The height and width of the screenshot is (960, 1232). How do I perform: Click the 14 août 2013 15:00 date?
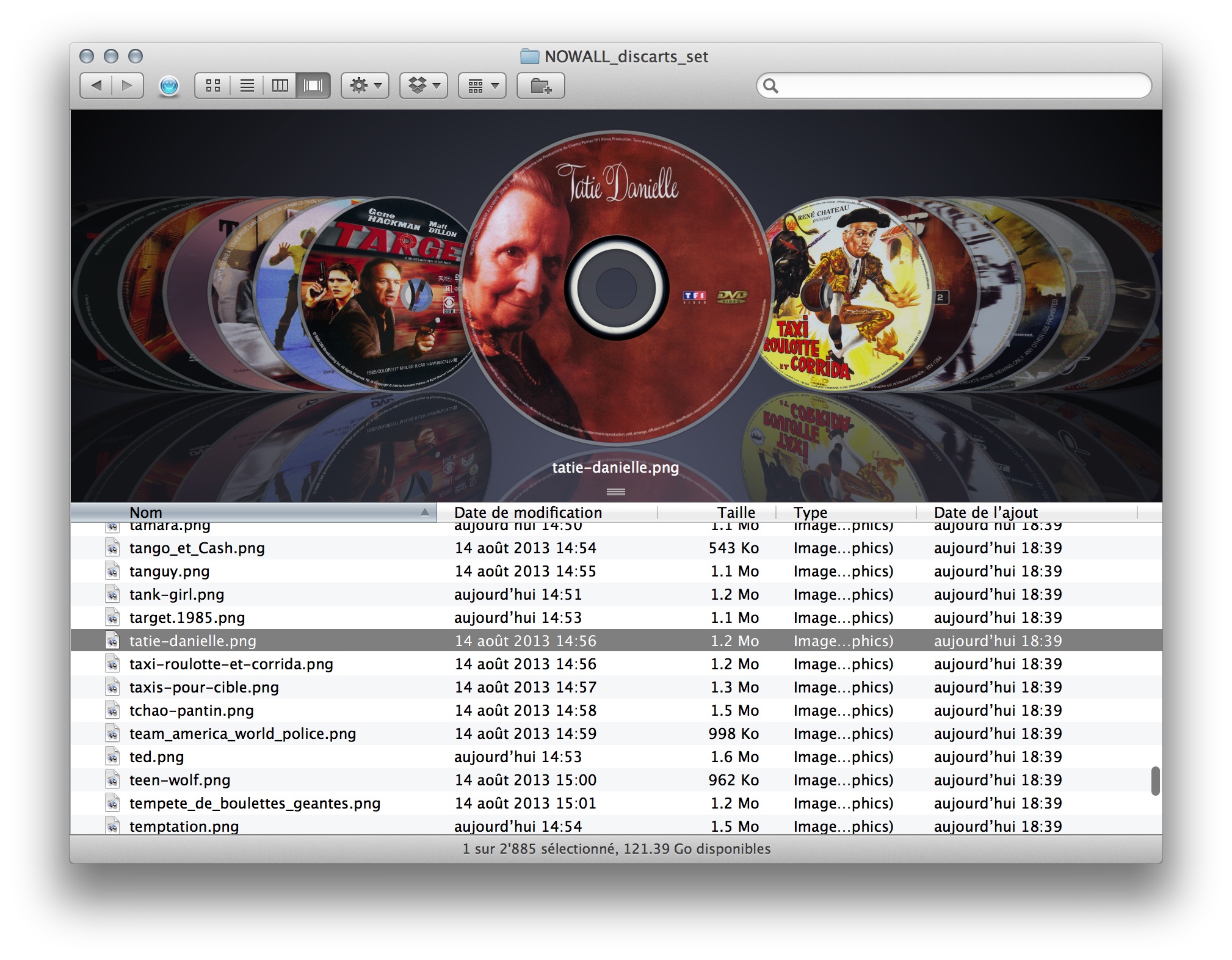click(x=526, y=780)
